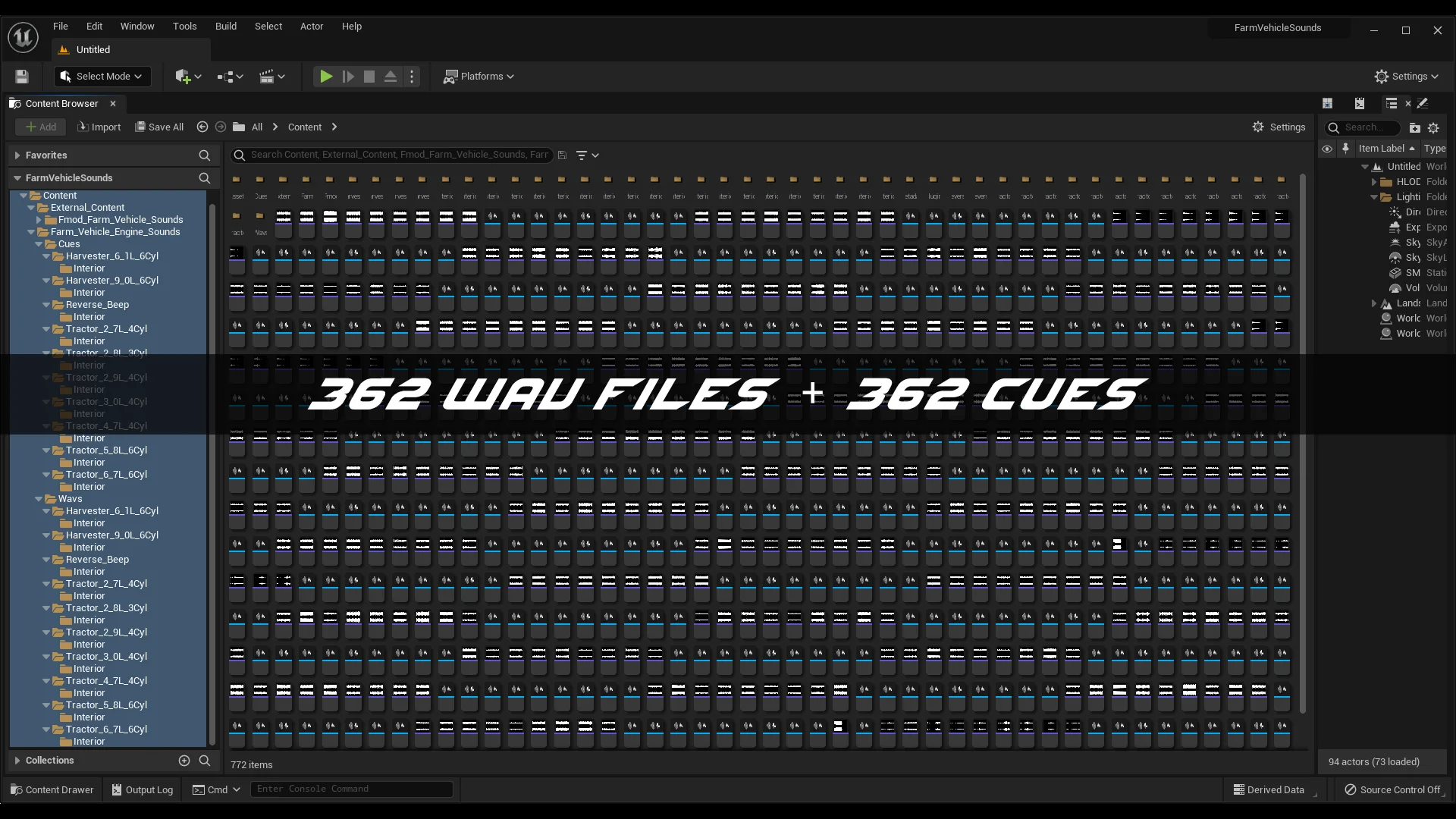
Task: Click the Enter Console Command field
Action: (x=351, y=789)
